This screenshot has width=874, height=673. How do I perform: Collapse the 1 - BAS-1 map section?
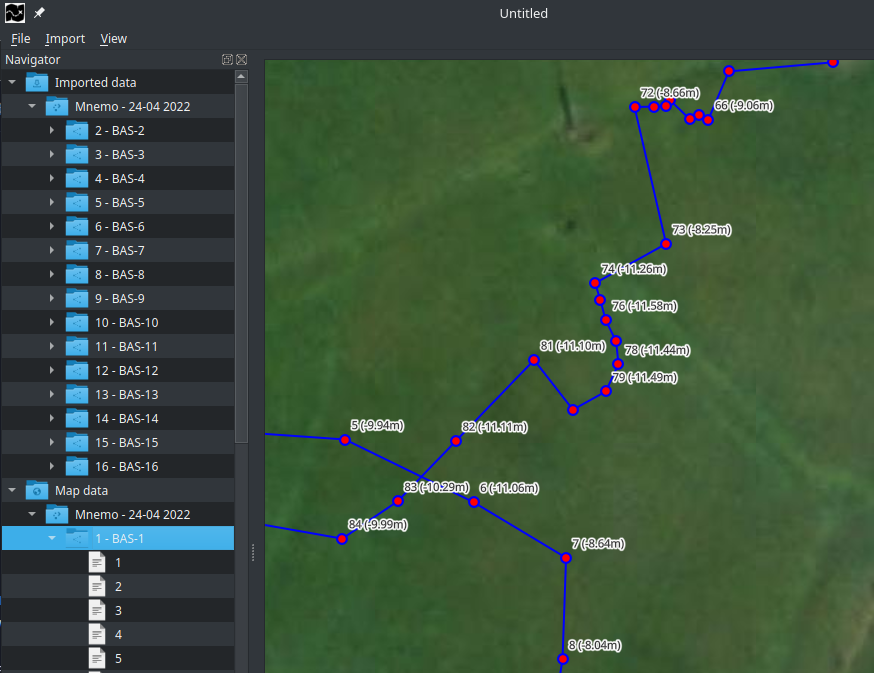(52, 538)
